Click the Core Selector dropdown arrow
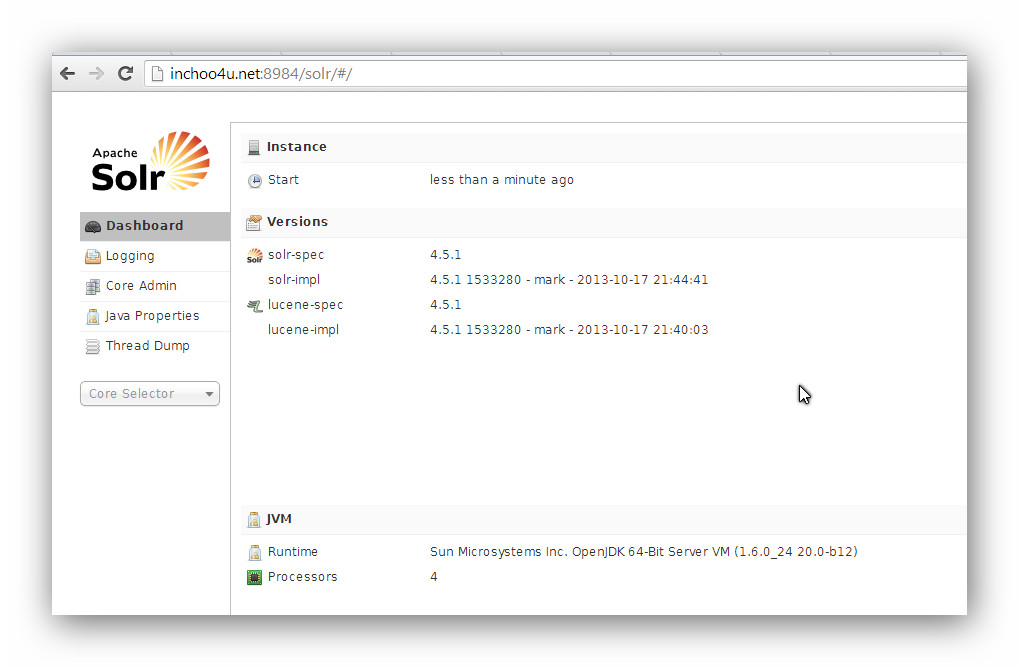Viewport: 1019px width, 667px height. pyautogui.click(x=209, y=395)
